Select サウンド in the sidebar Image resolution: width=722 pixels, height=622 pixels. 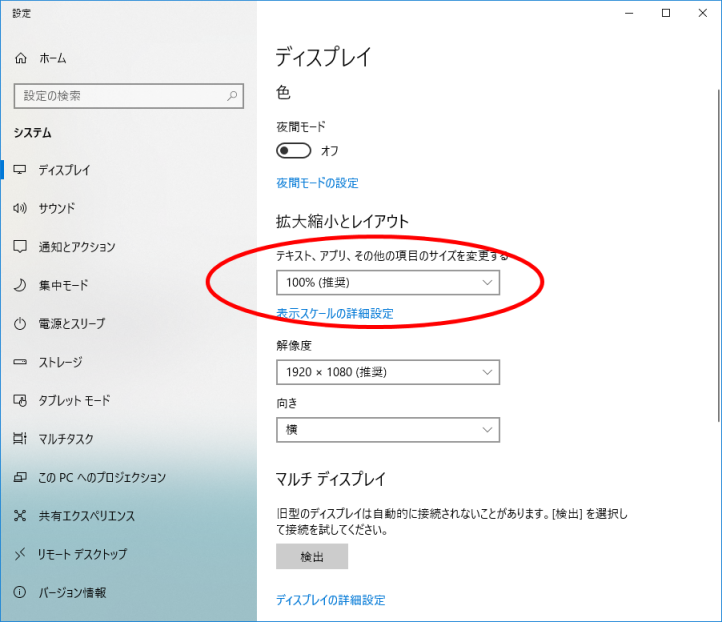tap(128, 208)
